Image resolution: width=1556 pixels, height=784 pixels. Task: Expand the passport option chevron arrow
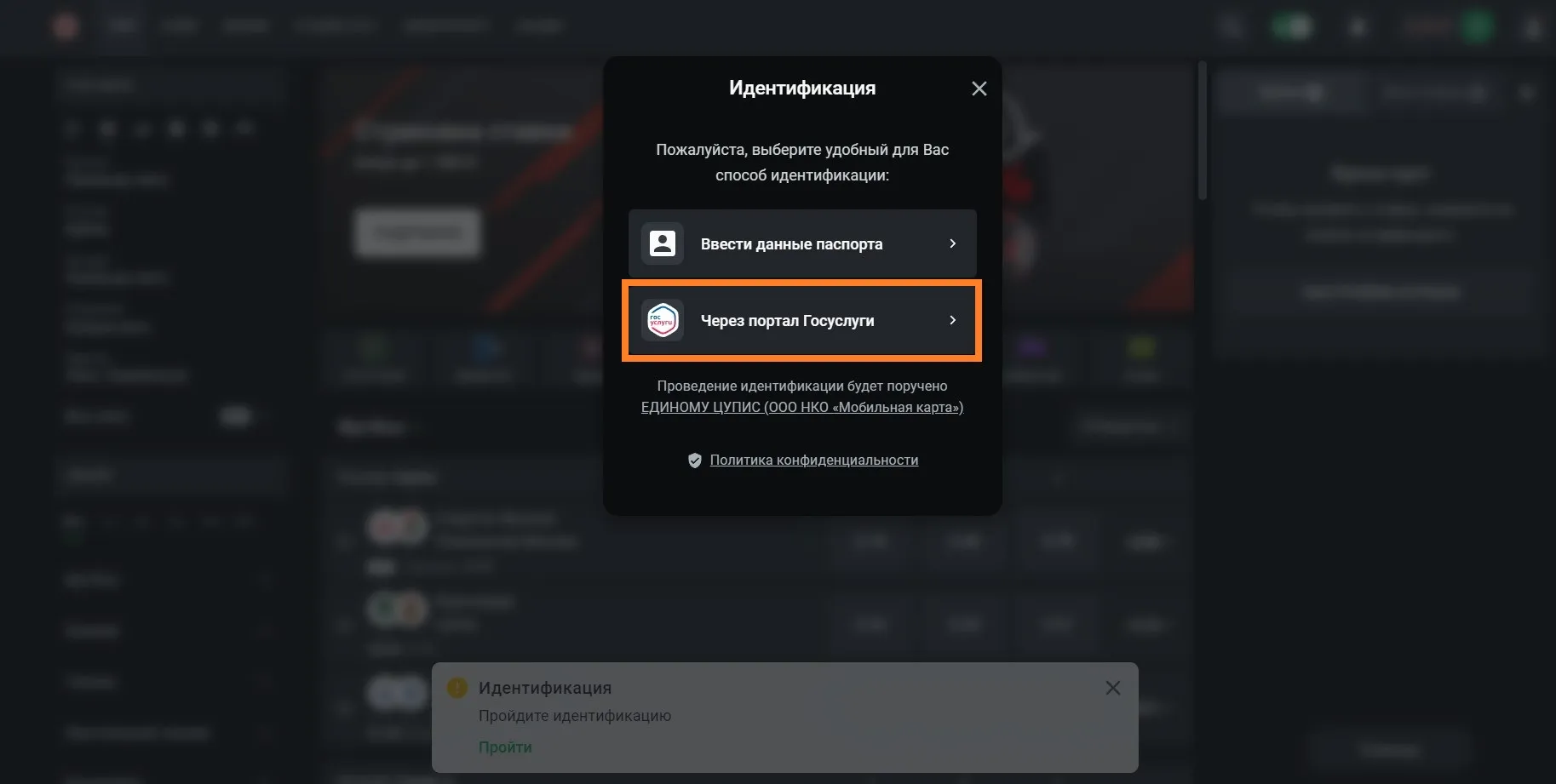pyautogui.click(x=952, y=244)
